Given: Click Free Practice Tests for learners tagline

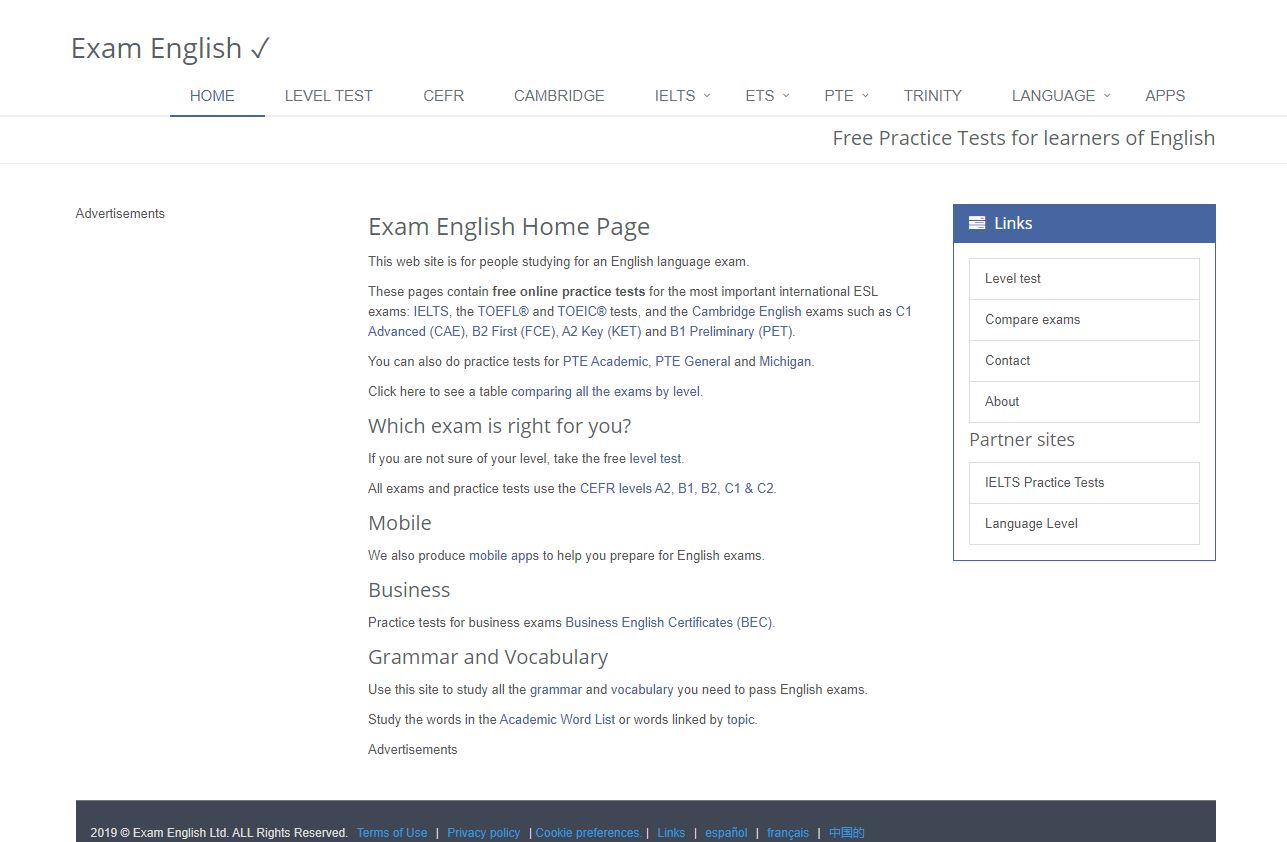Looking at the screenshot, I should [x=1024, y=138].
